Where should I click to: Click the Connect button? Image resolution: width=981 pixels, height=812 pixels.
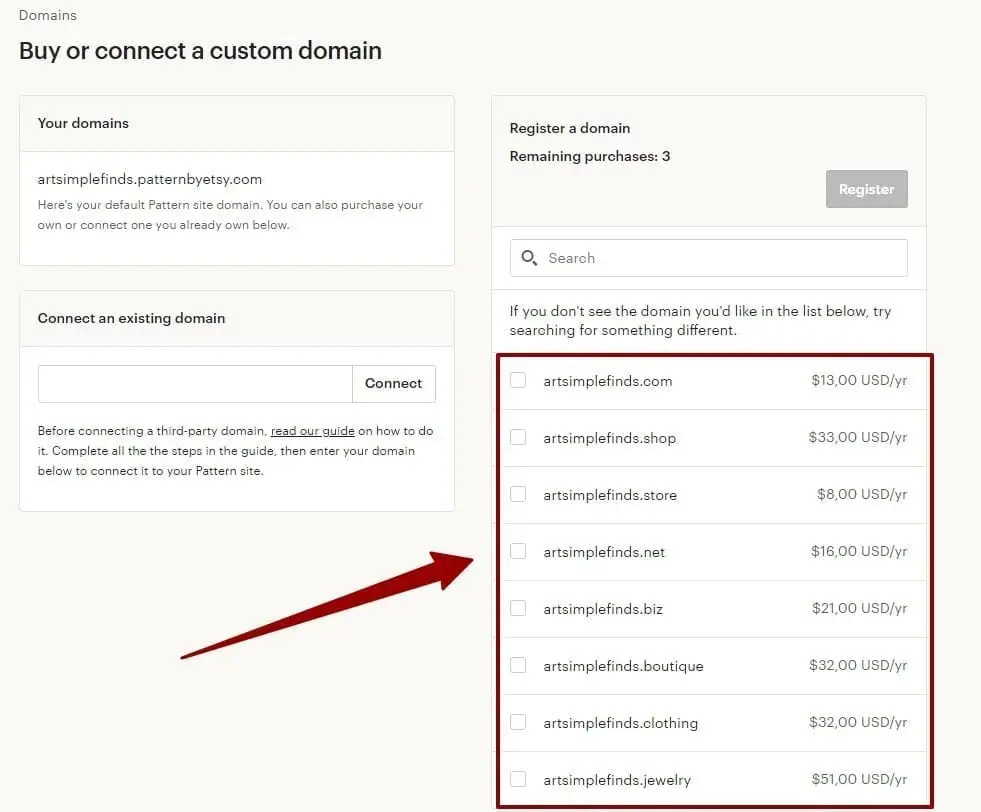pos(393,383)
